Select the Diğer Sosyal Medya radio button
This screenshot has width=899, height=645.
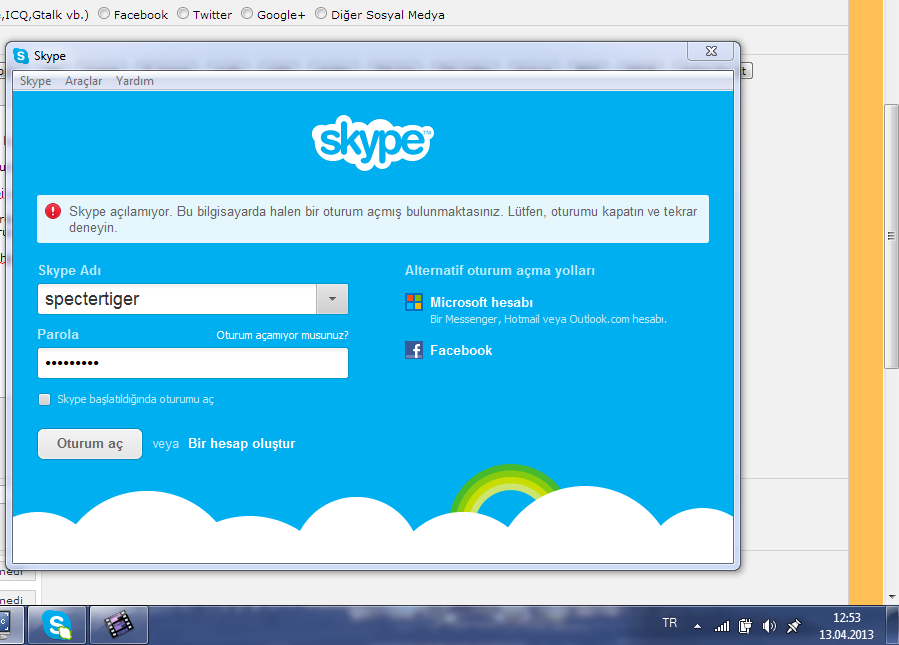(x=321, y=13)
